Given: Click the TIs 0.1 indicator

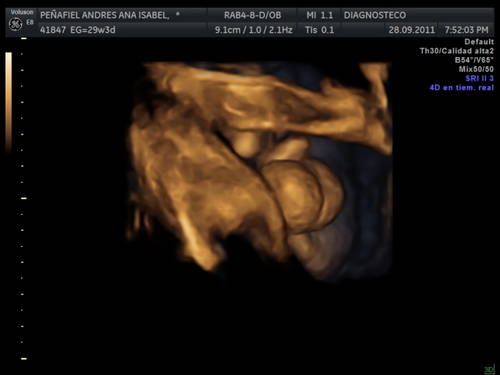Looking at the screenshot, I should [319, 30].
